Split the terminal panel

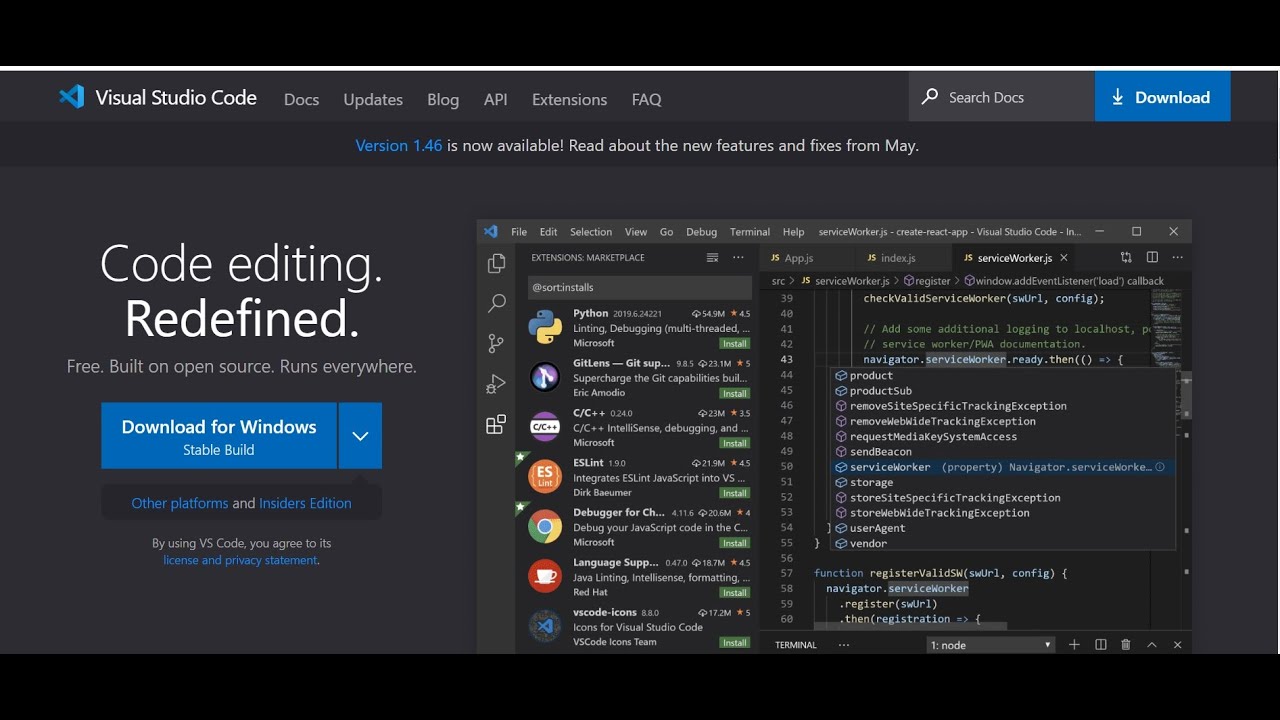point(1100,645)
